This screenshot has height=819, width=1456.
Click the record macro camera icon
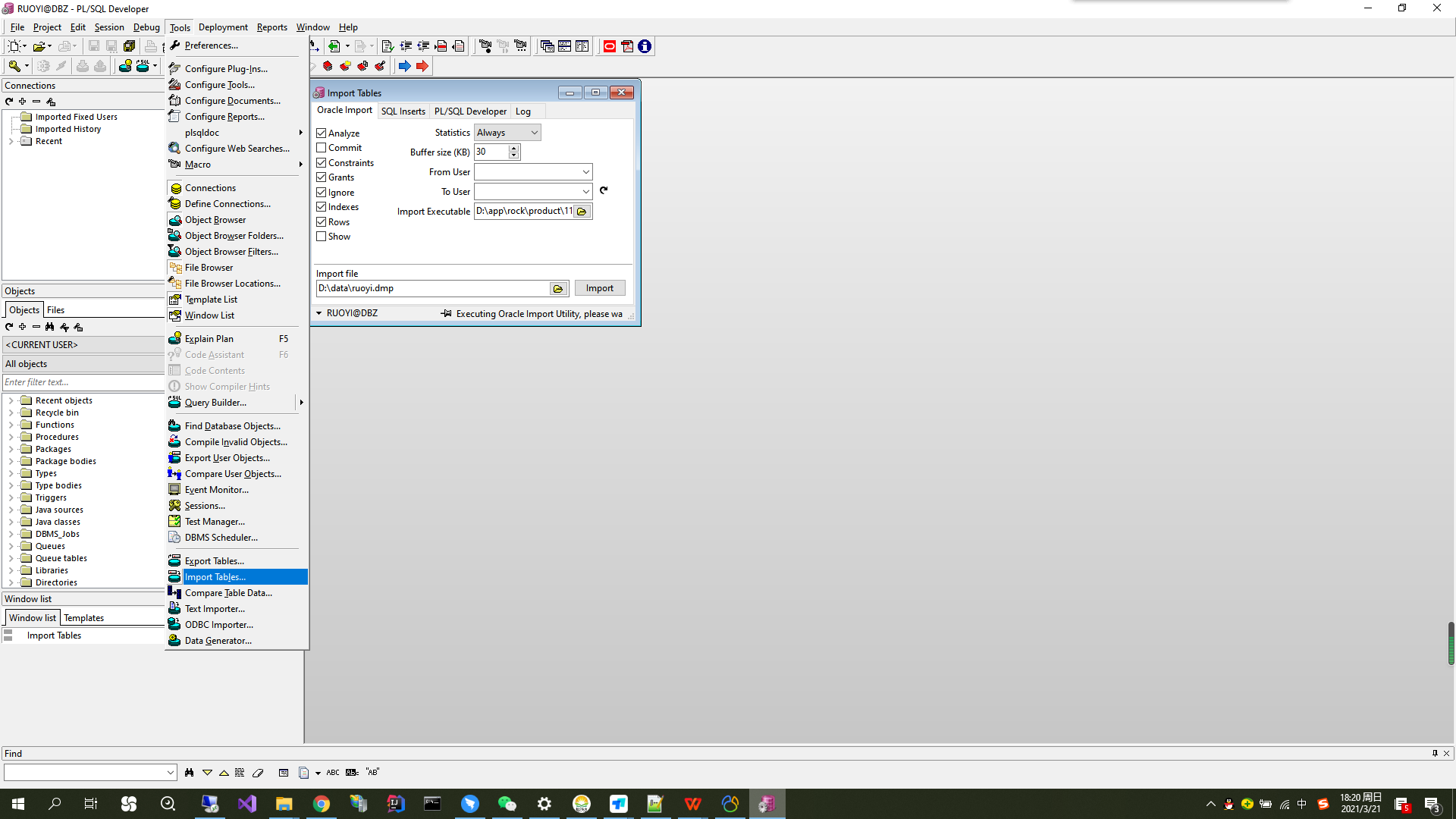point(485,46)
